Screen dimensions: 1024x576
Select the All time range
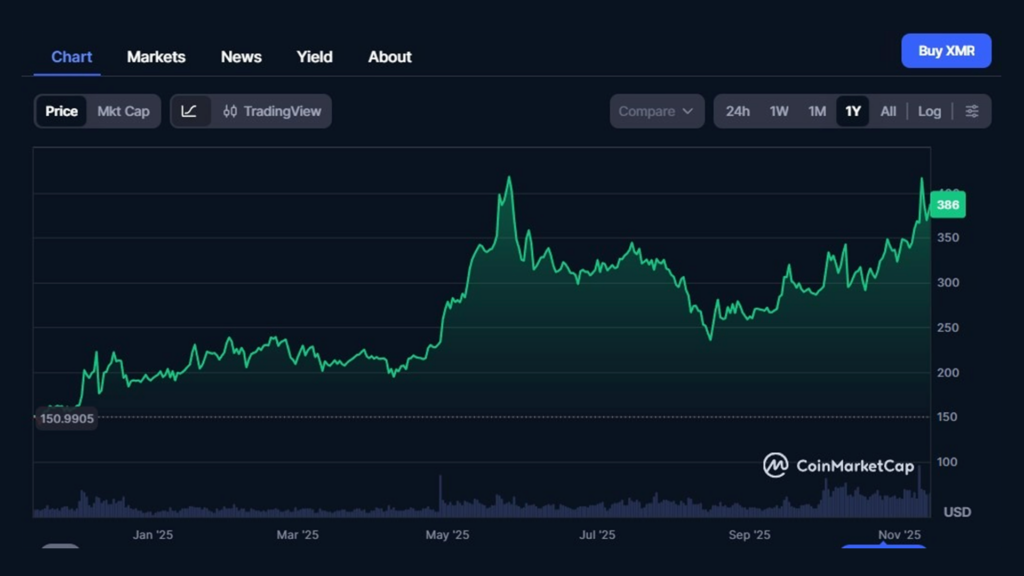888,111
